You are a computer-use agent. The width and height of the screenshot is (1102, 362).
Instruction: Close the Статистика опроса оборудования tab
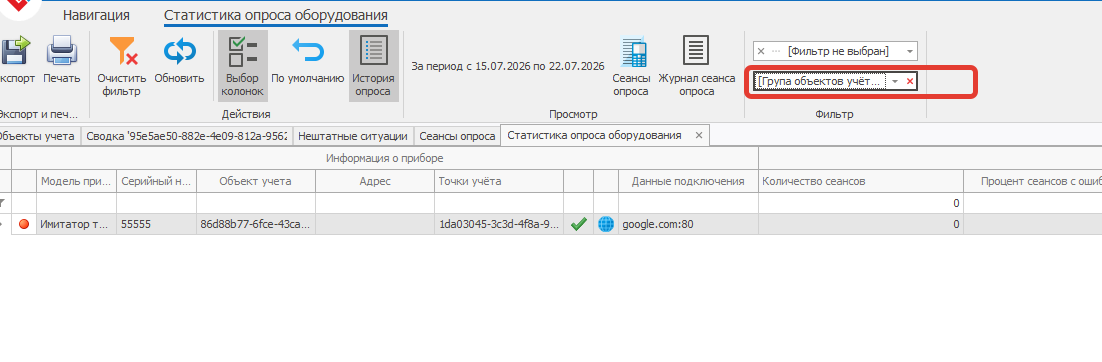(699, 135)
